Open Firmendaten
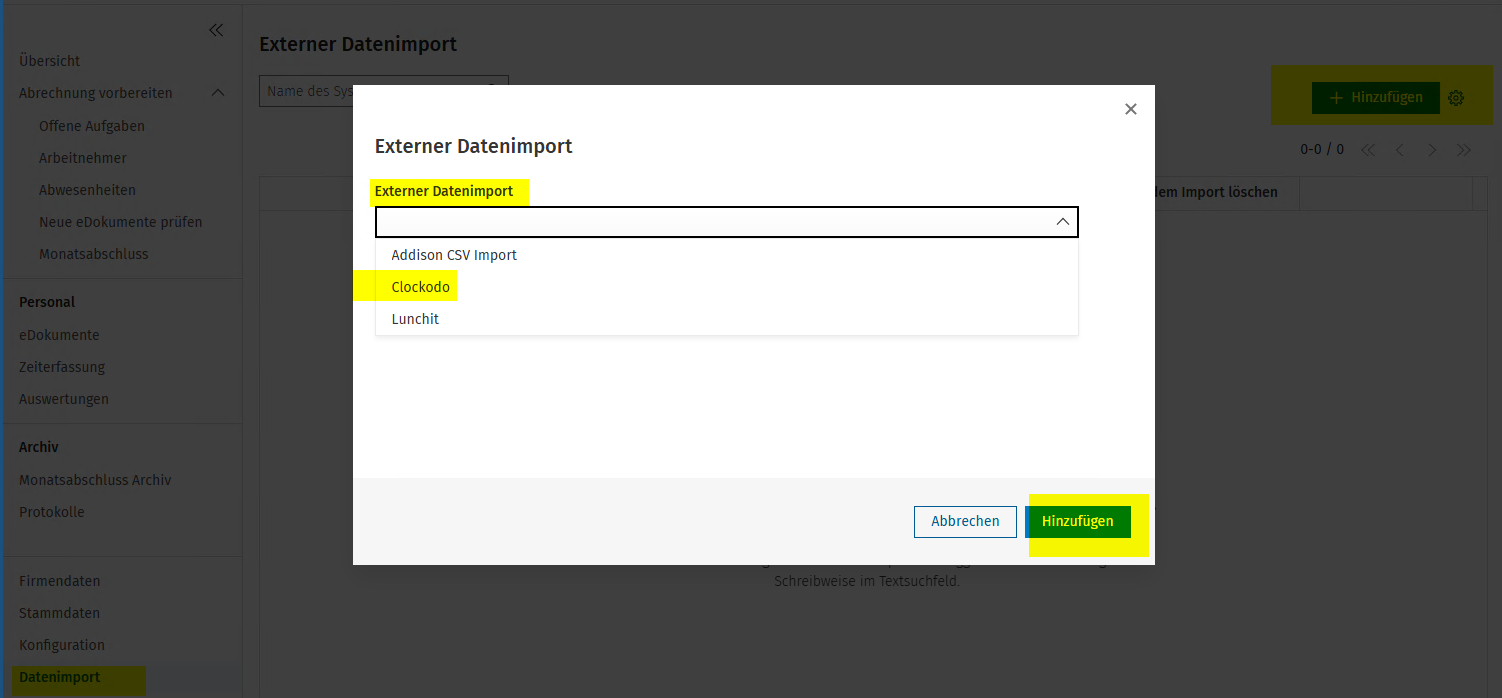1502x698 pixels. 60,581
